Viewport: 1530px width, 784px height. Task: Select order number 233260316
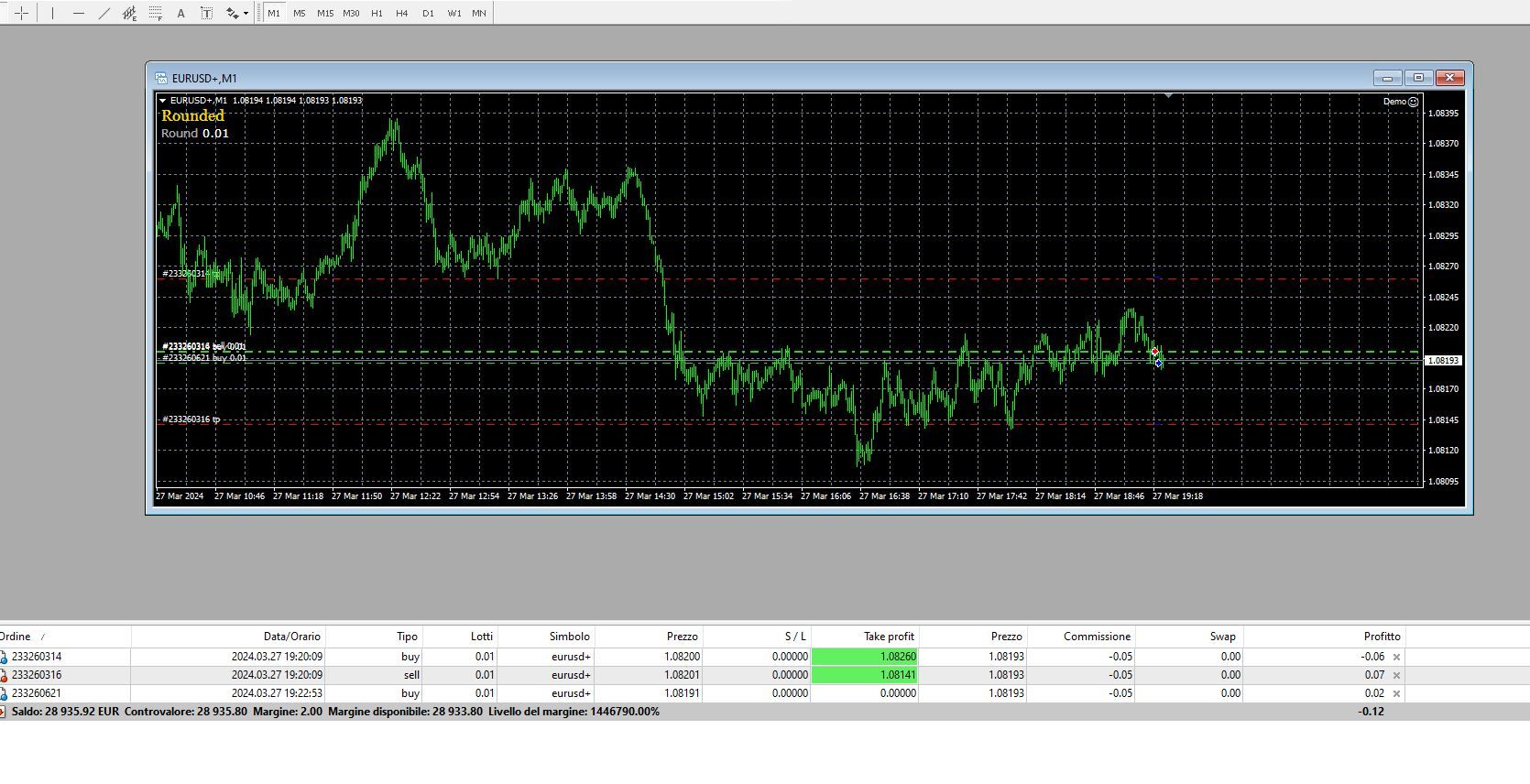(x=37, y=675)
